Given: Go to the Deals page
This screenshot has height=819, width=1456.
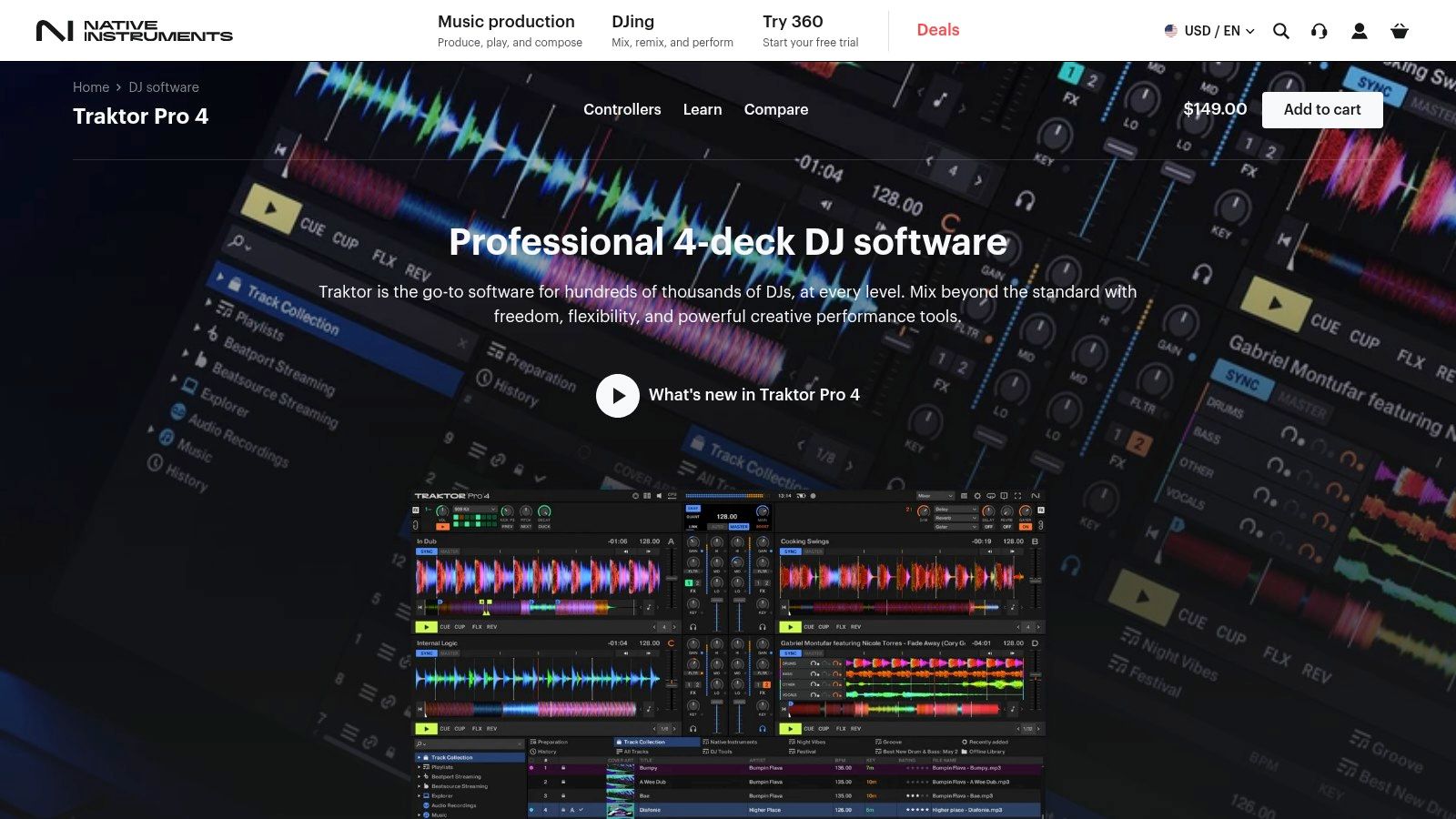Looking at the screenshot, I should [x=938, y=30].
